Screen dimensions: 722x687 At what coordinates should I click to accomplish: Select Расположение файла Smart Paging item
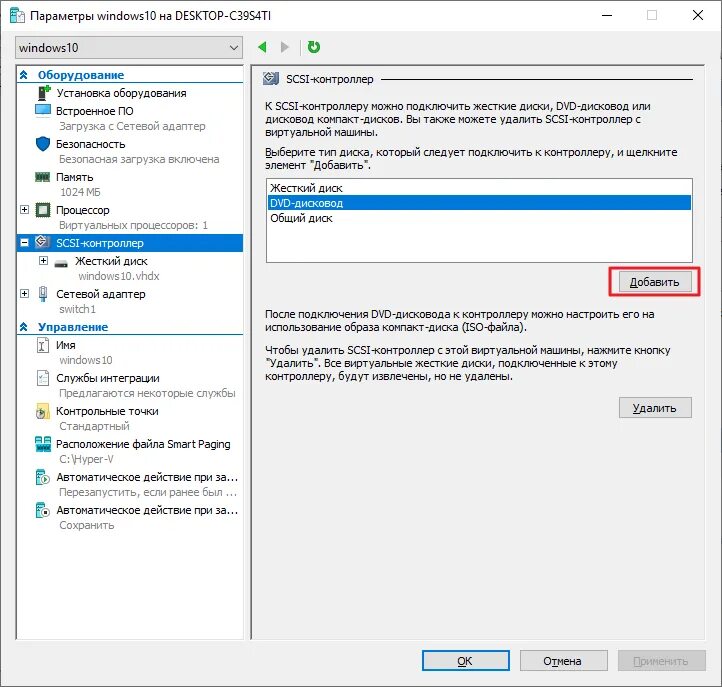pos(143,444)
